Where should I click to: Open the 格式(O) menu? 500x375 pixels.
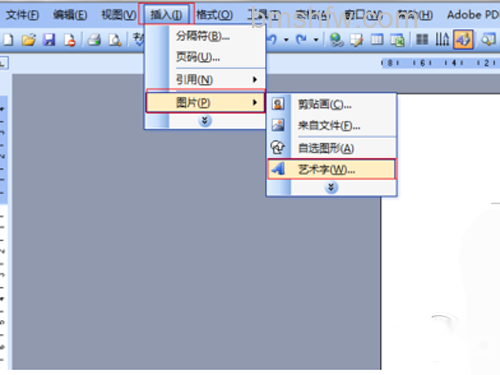click(214, 15)
